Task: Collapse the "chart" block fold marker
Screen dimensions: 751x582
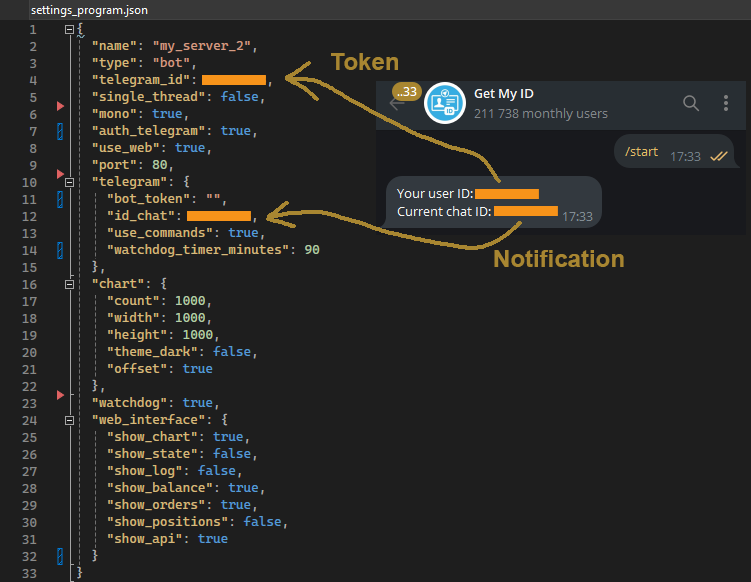Action: pos(69,284)
